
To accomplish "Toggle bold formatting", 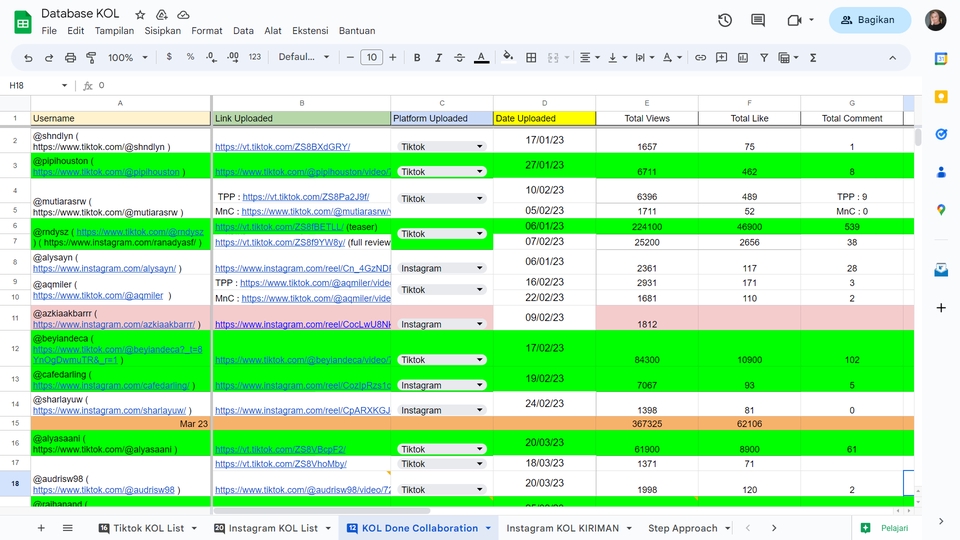I will pyautogui.click(x=417, y=58).
